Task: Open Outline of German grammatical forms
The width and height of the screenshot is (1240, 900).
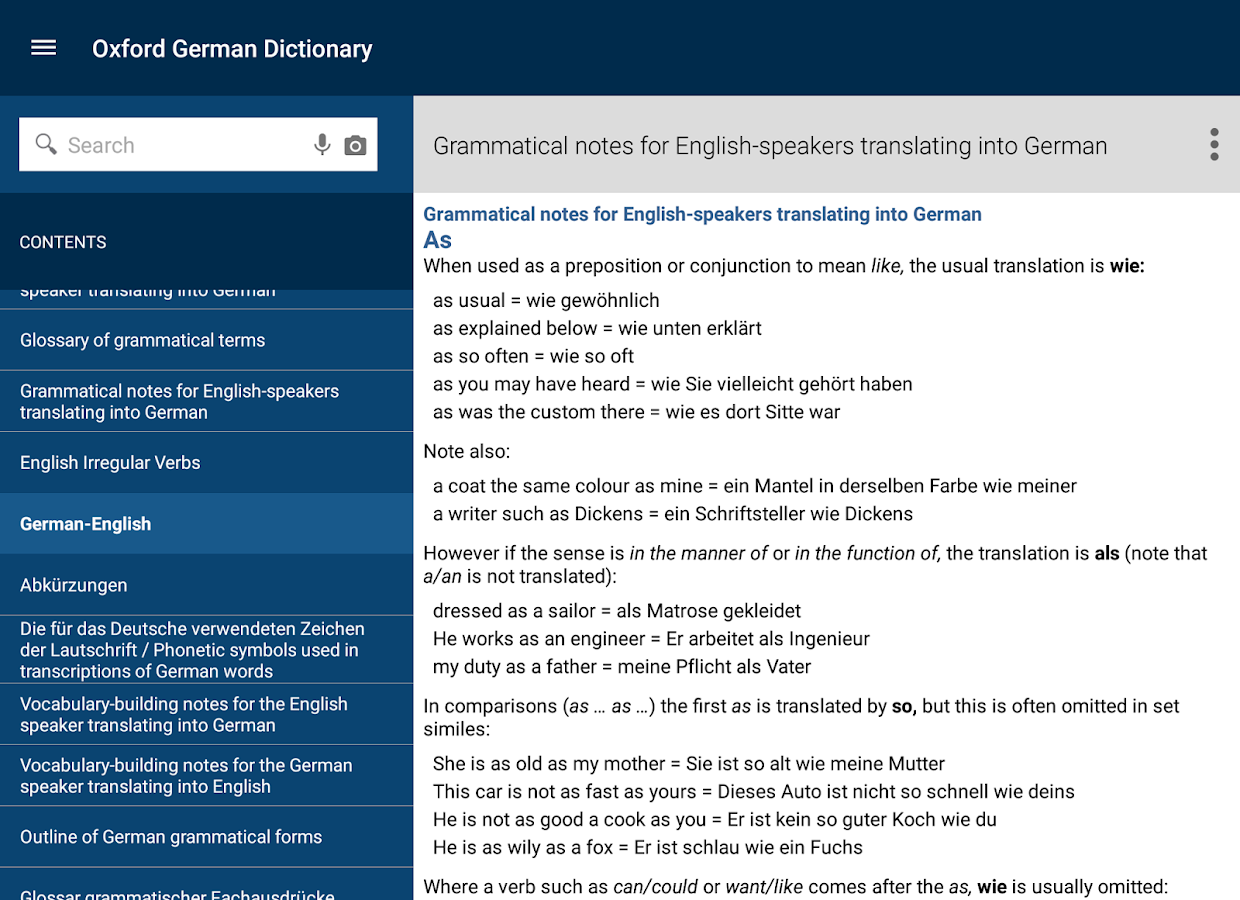Action: tap(206, 837)
